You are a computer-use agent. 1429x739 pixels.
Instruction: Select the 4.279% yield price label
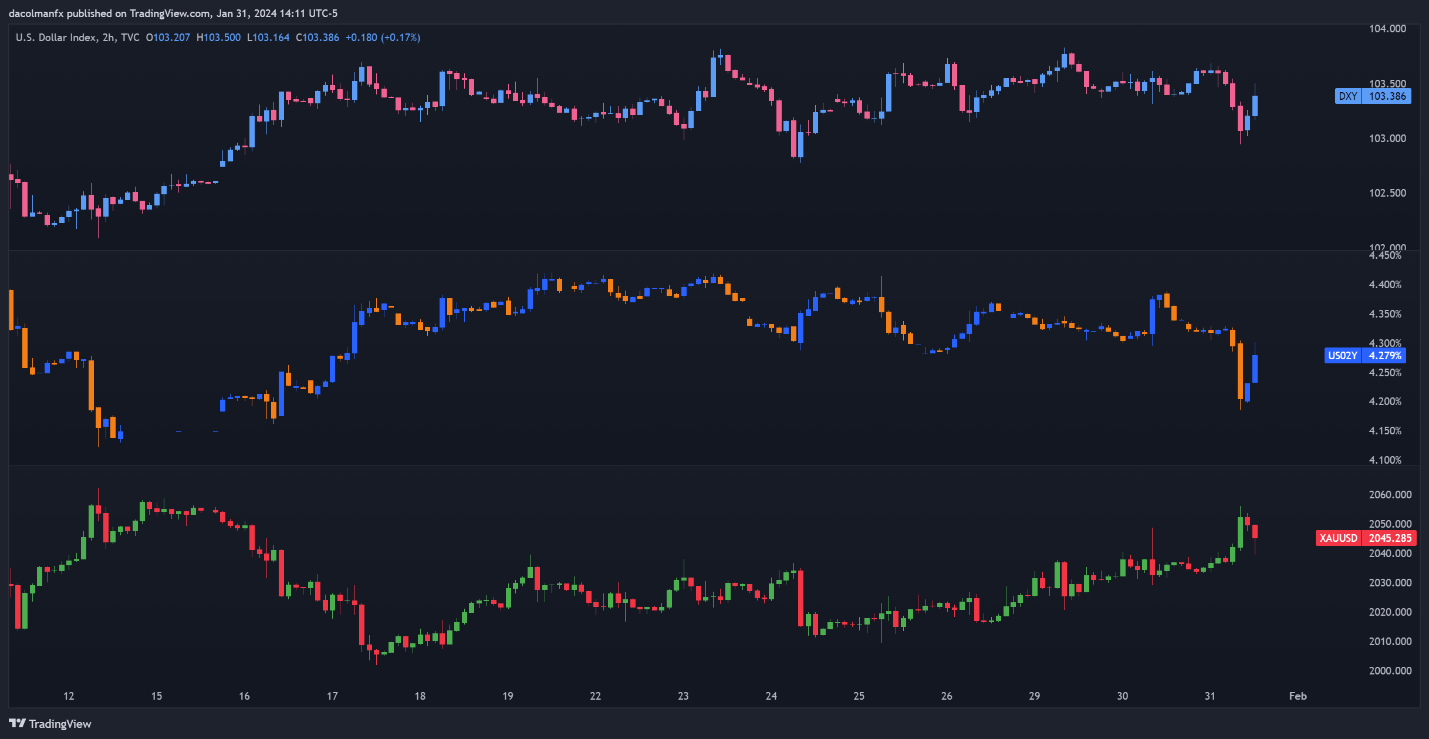pyautogui.click(x=1385, y=355)
